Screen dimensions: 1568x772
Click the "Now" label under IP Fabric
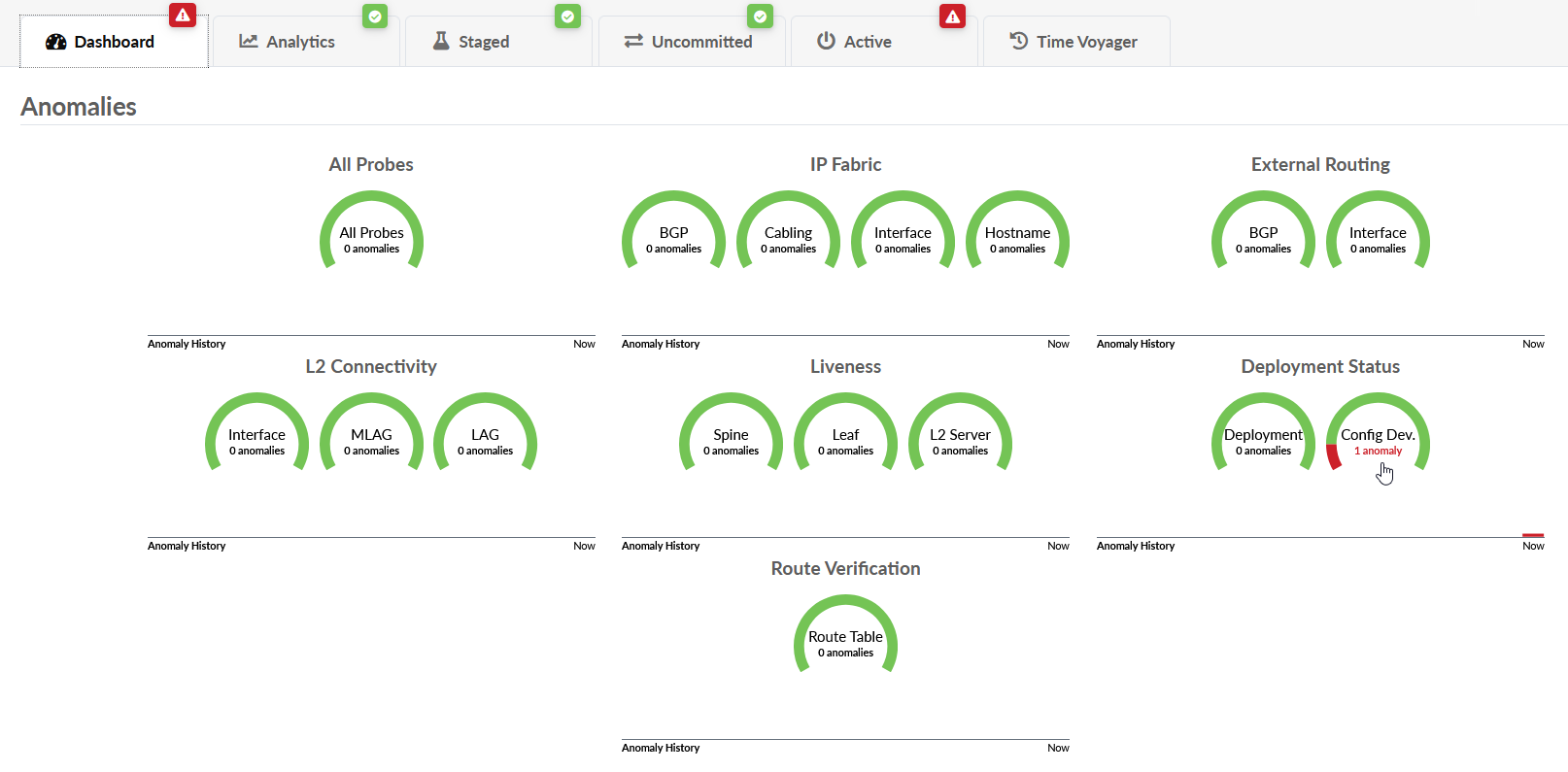1058,344
